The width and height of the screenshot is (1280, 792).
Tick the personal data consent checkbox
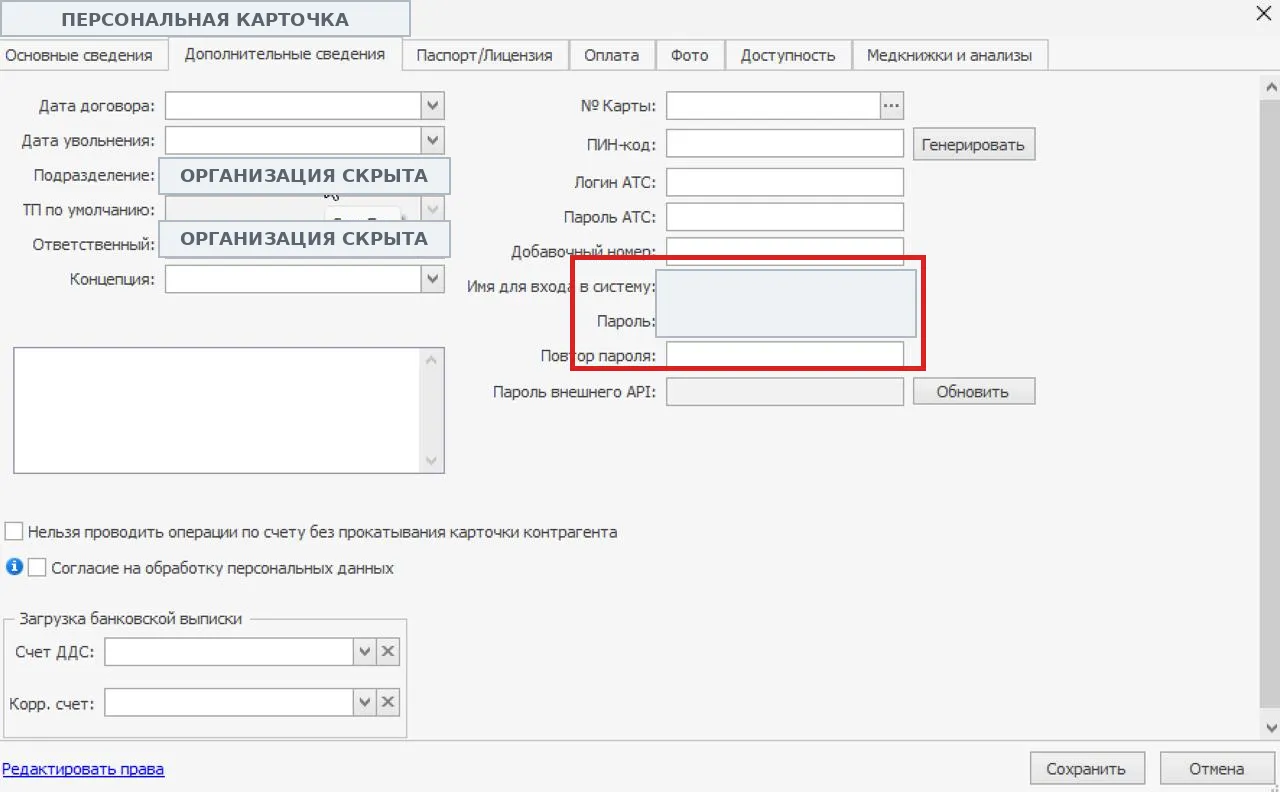point(37,567)
